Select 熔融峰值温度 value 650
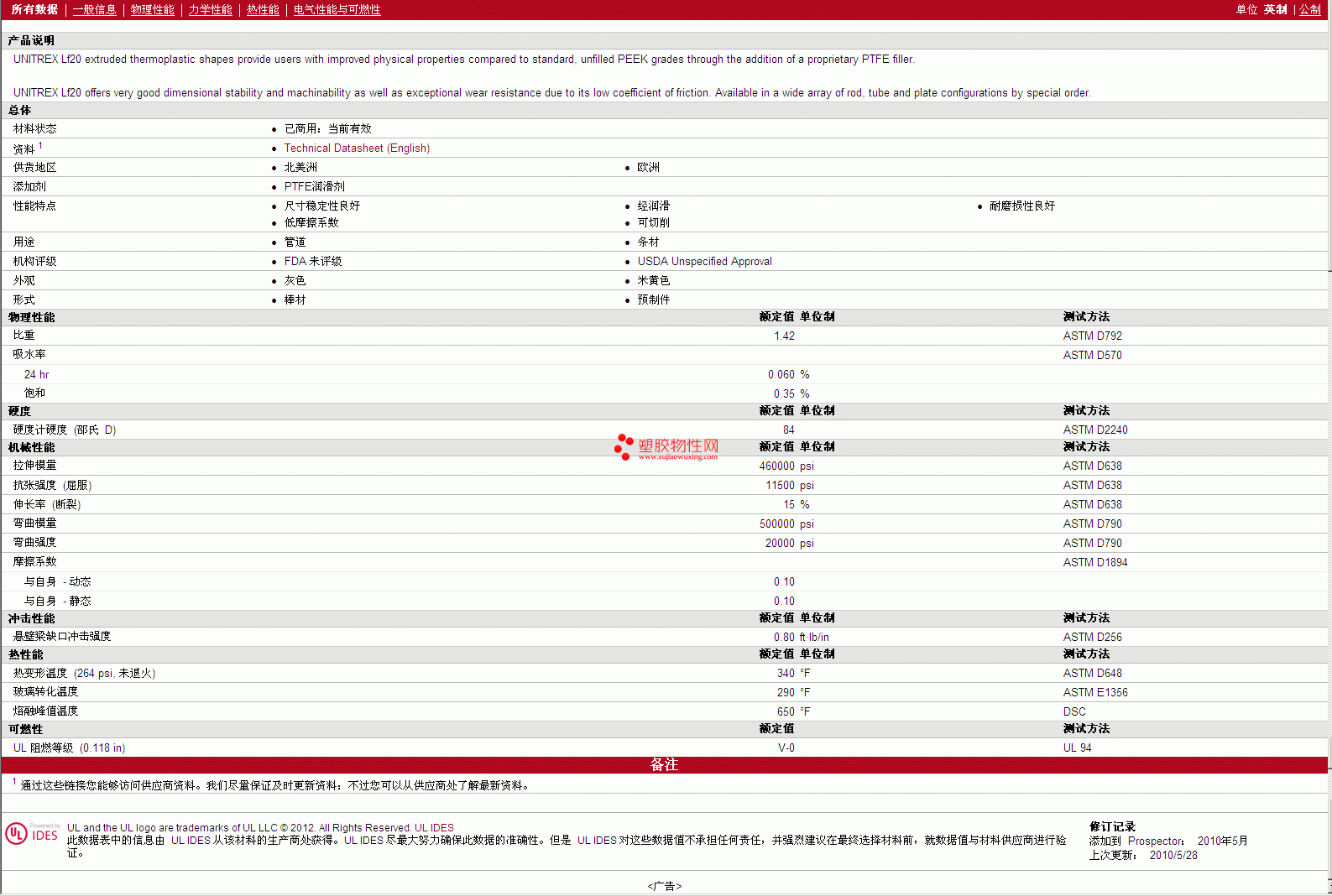This screenshot has height=896, width=1332. [x=786, y=711]
